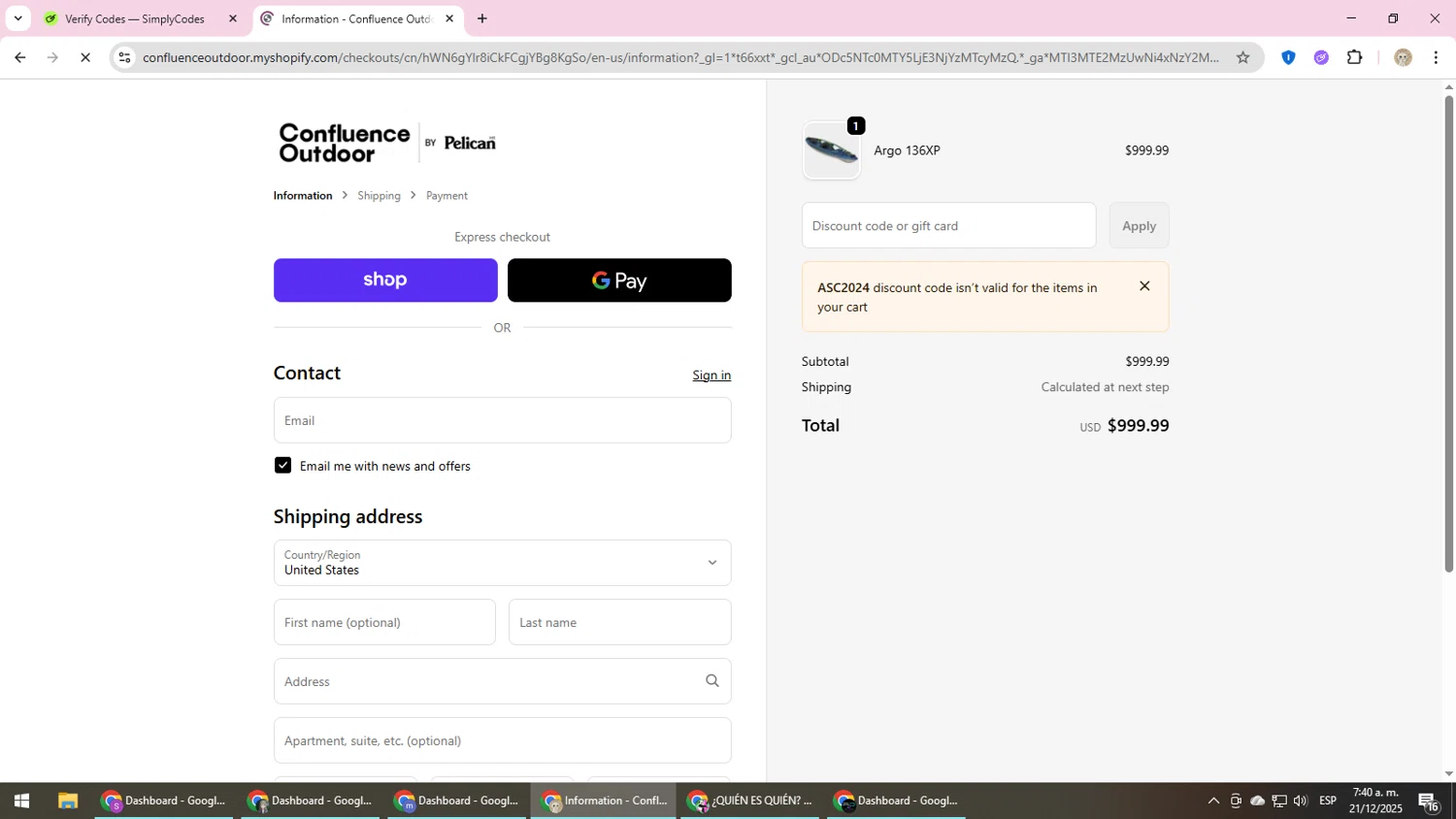Click the $999.99 total amount

click(x=1138, y=426)
